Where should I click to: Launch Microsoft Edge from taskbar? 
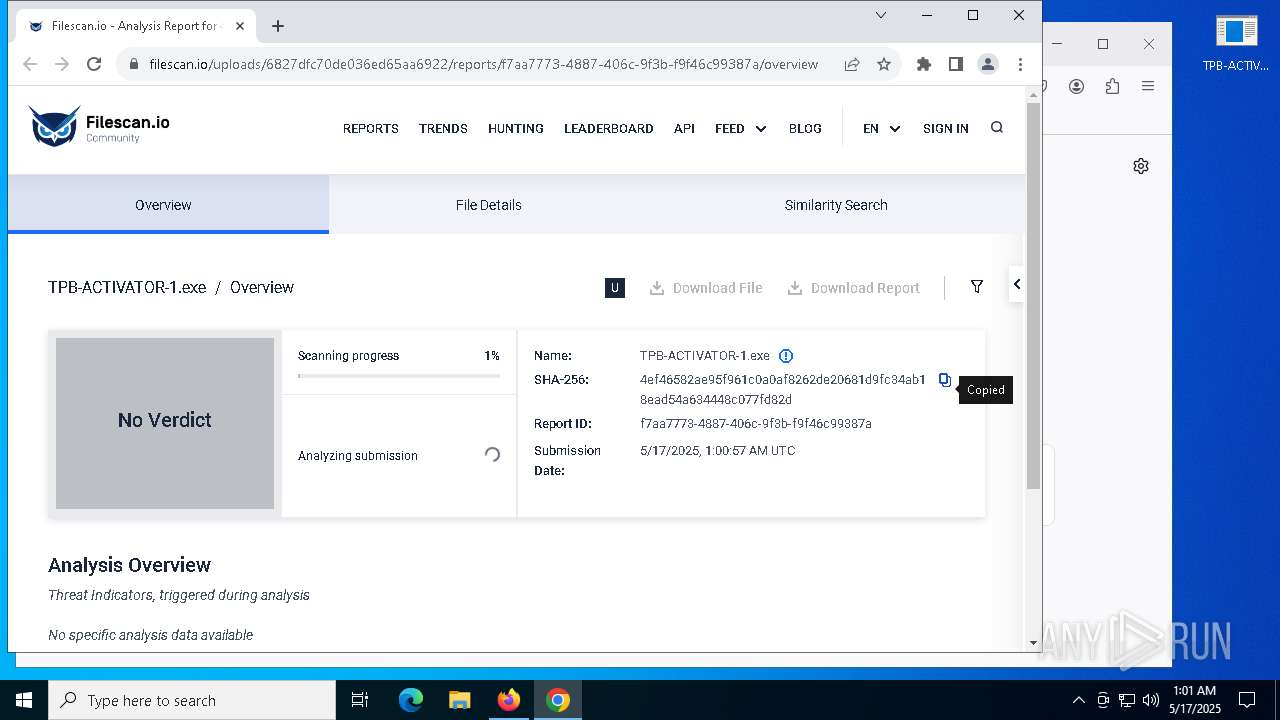pyautogui.click(x=411, y=700)
